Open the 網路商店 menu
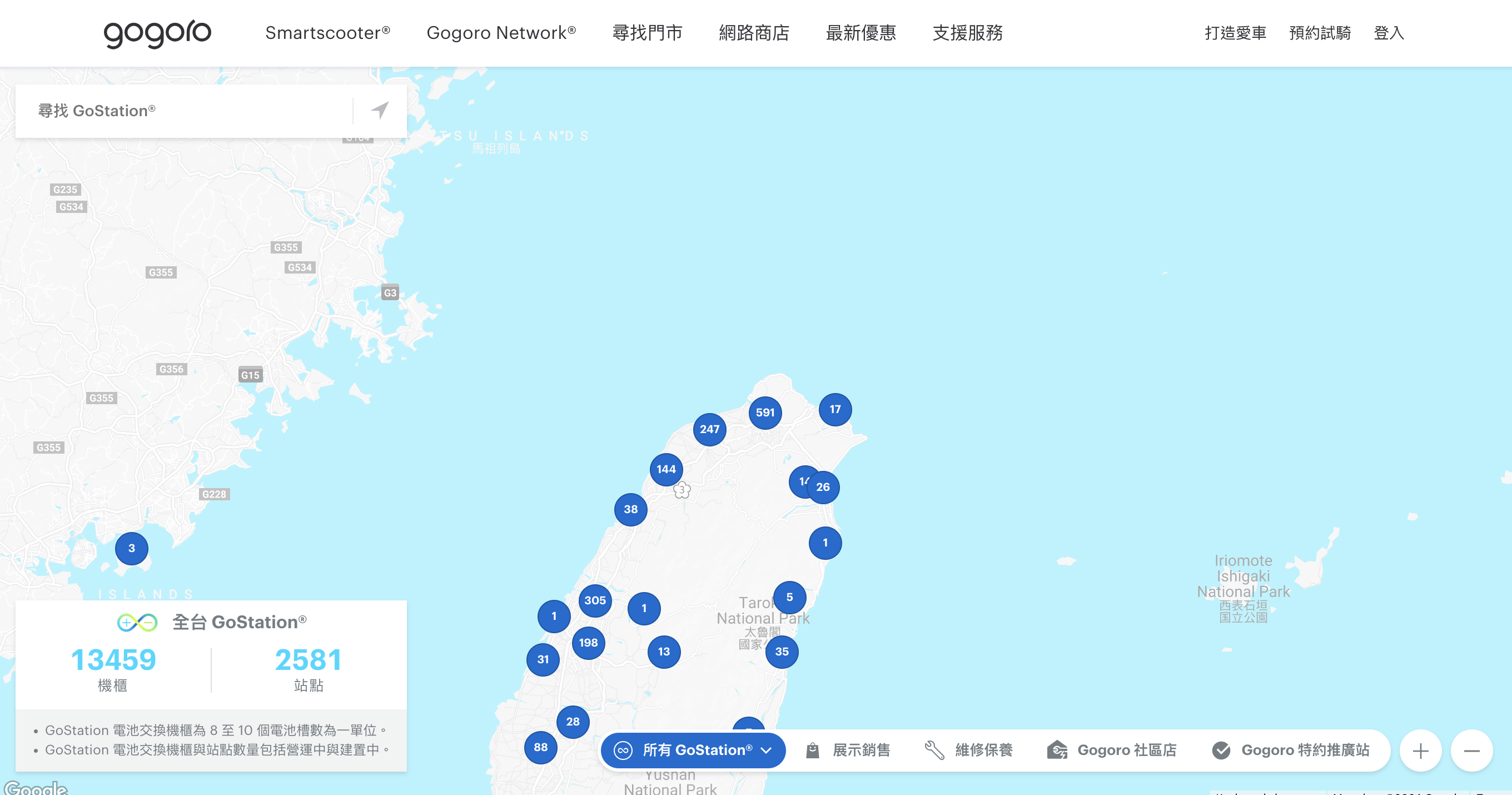The width and height of the screenshot is (1512, 795). pos(754,33)
